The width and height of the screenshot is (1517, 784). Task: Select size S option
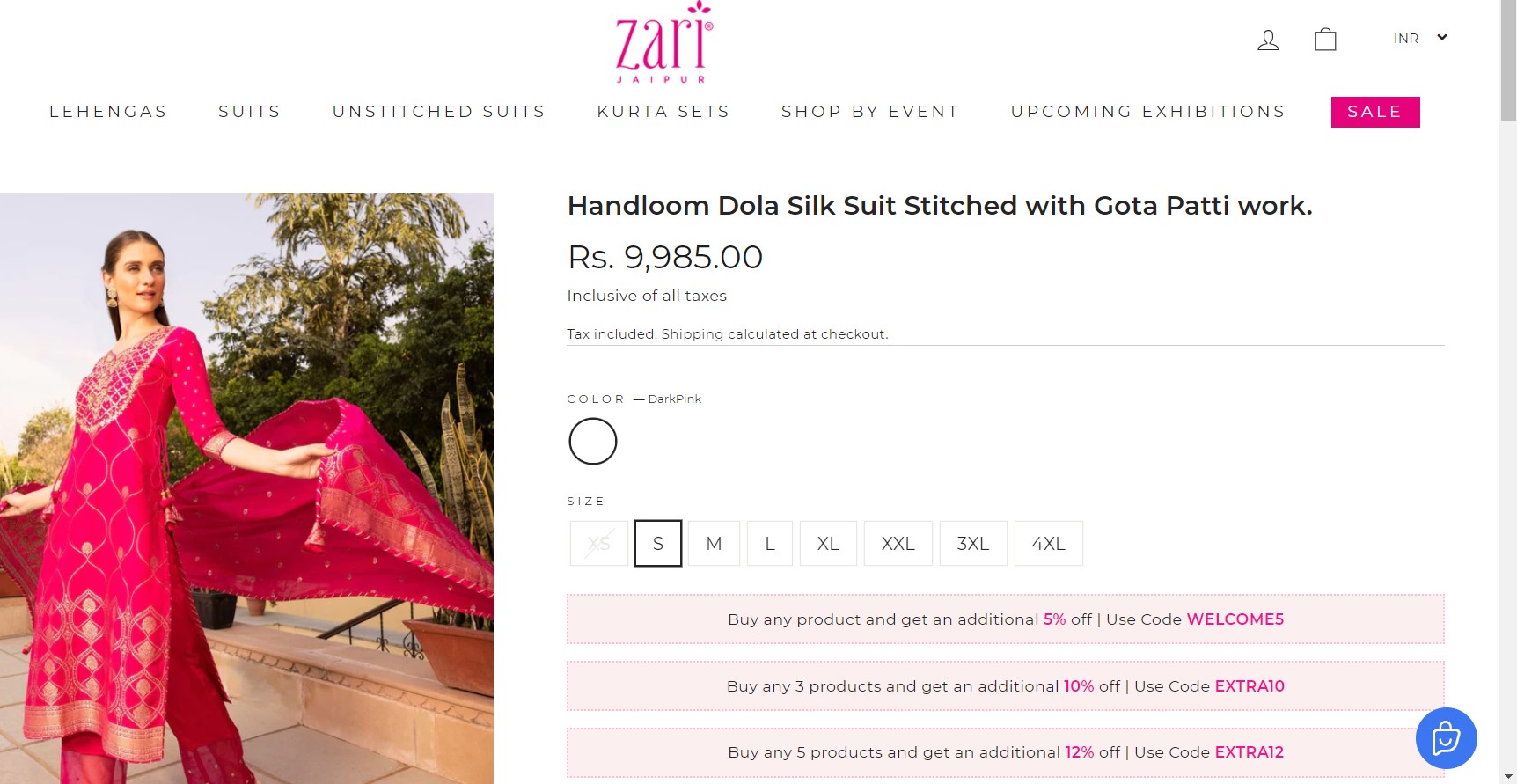657,544
